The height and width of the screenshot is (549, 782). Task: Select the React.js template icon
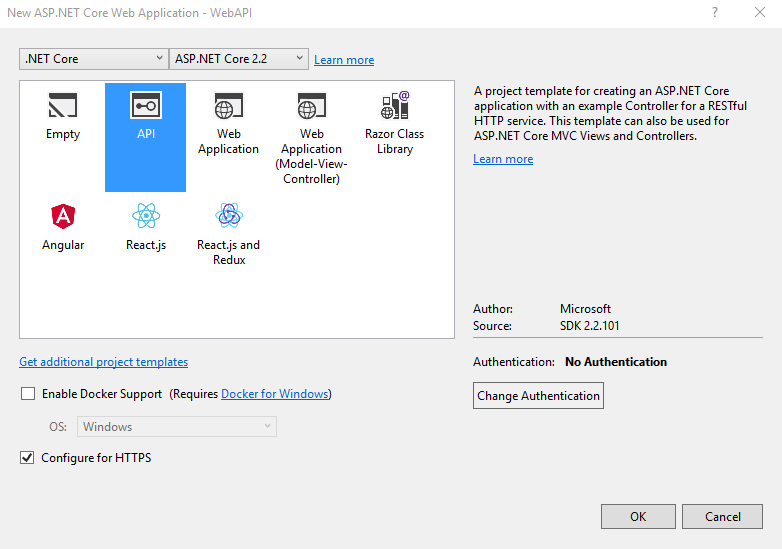146,216
